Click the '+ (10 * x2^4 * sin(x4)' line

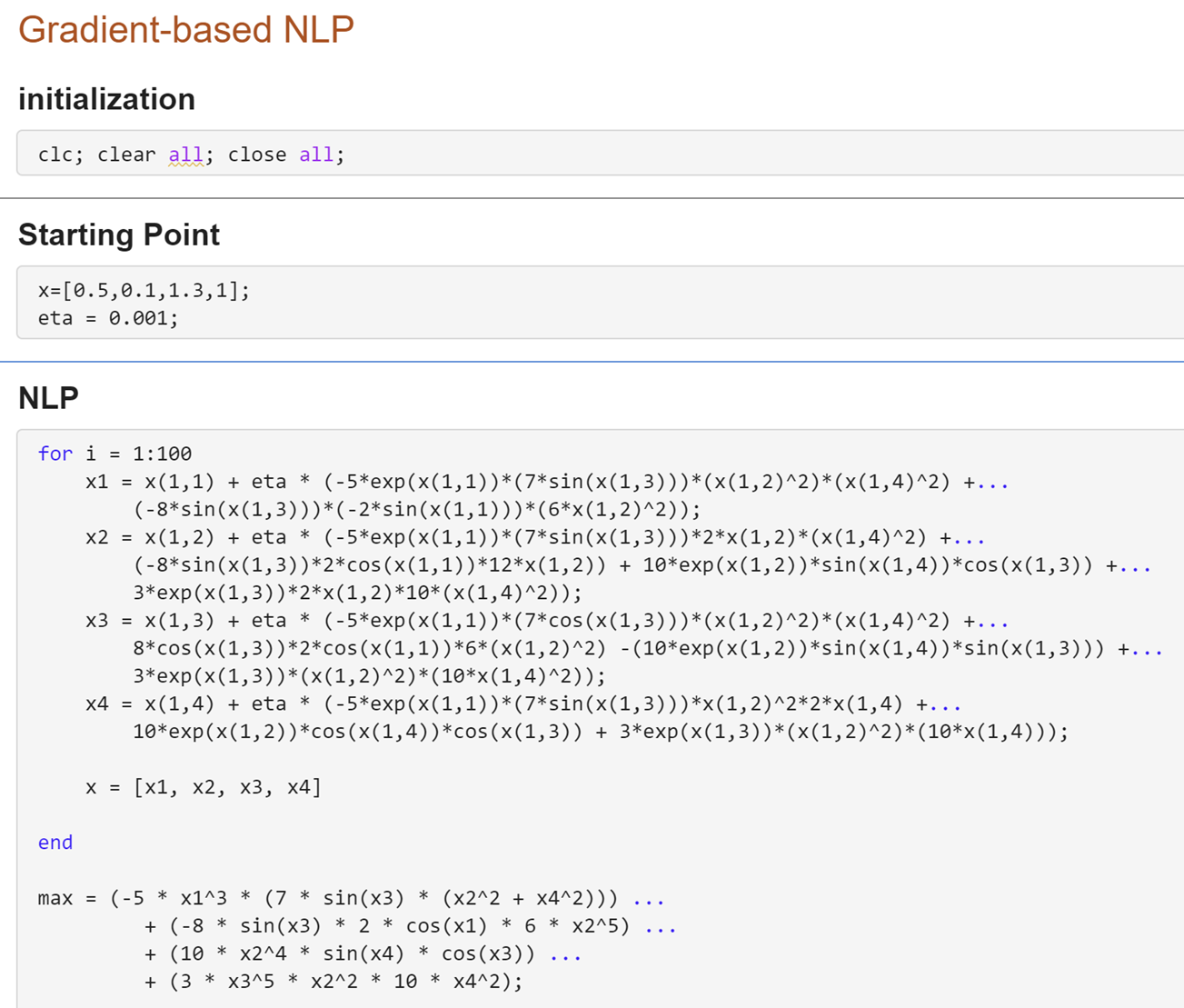[x=363, y=953]
